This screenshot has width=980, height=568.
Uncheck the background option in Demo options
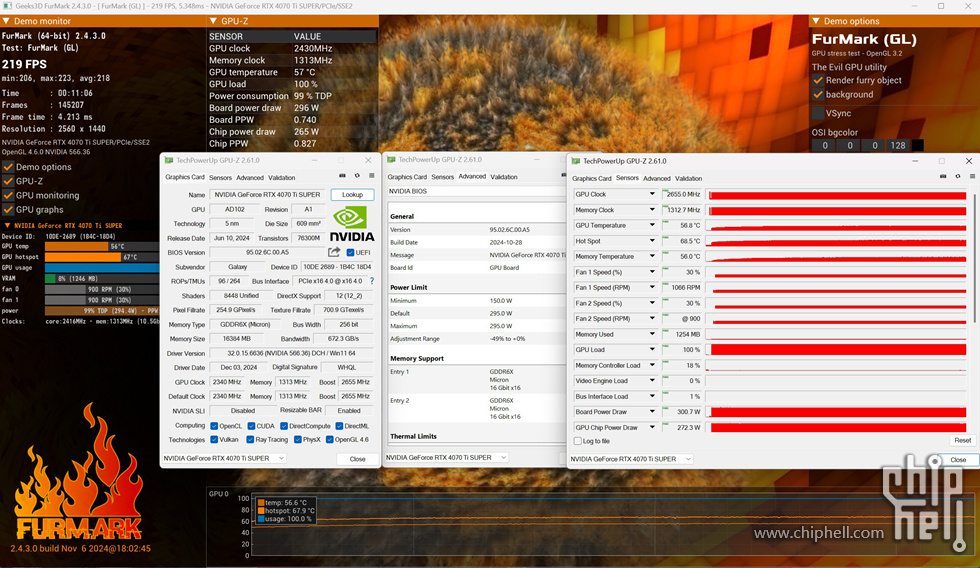click(818, 94)
